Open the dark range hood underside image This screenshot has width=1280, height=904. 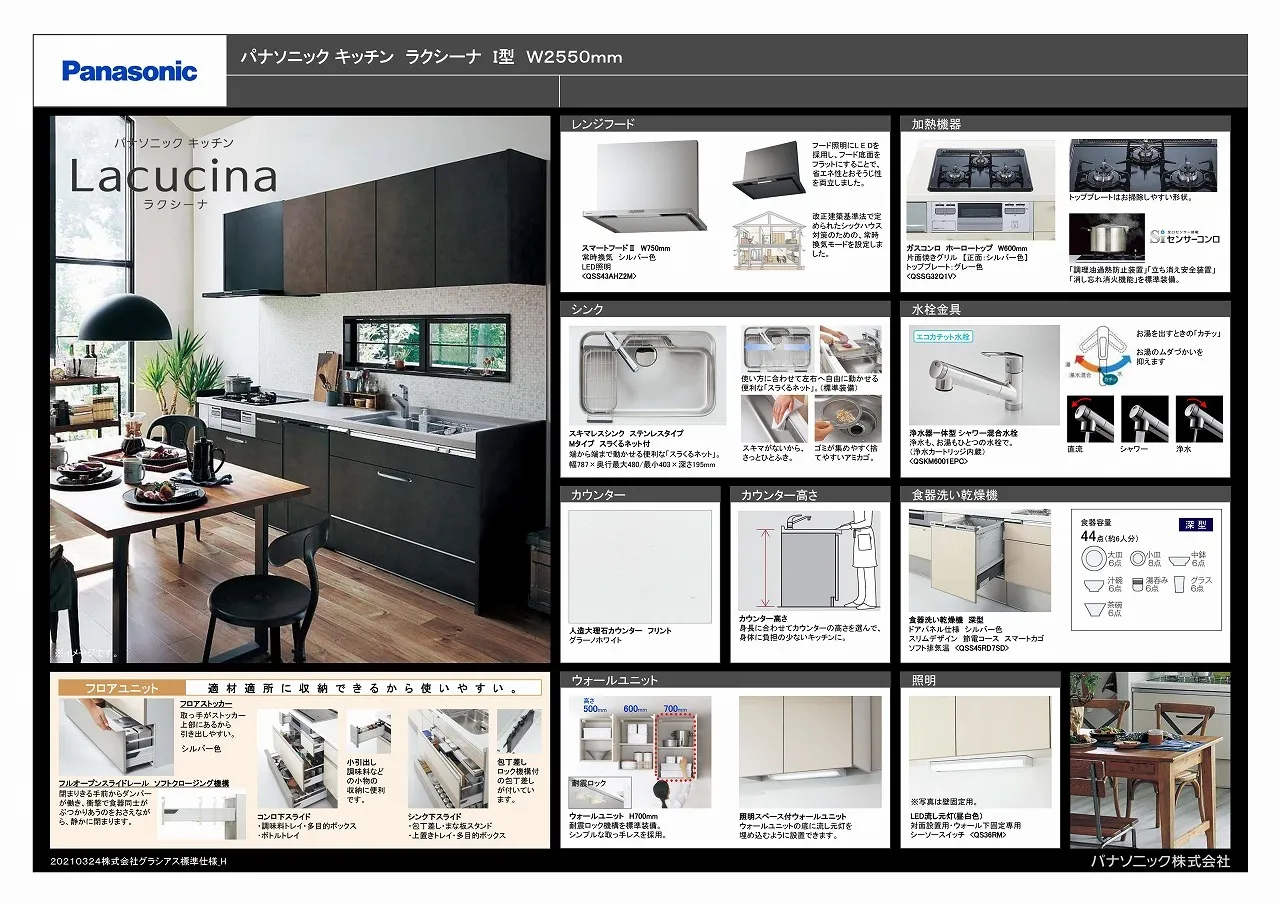(x=768, y=171)
